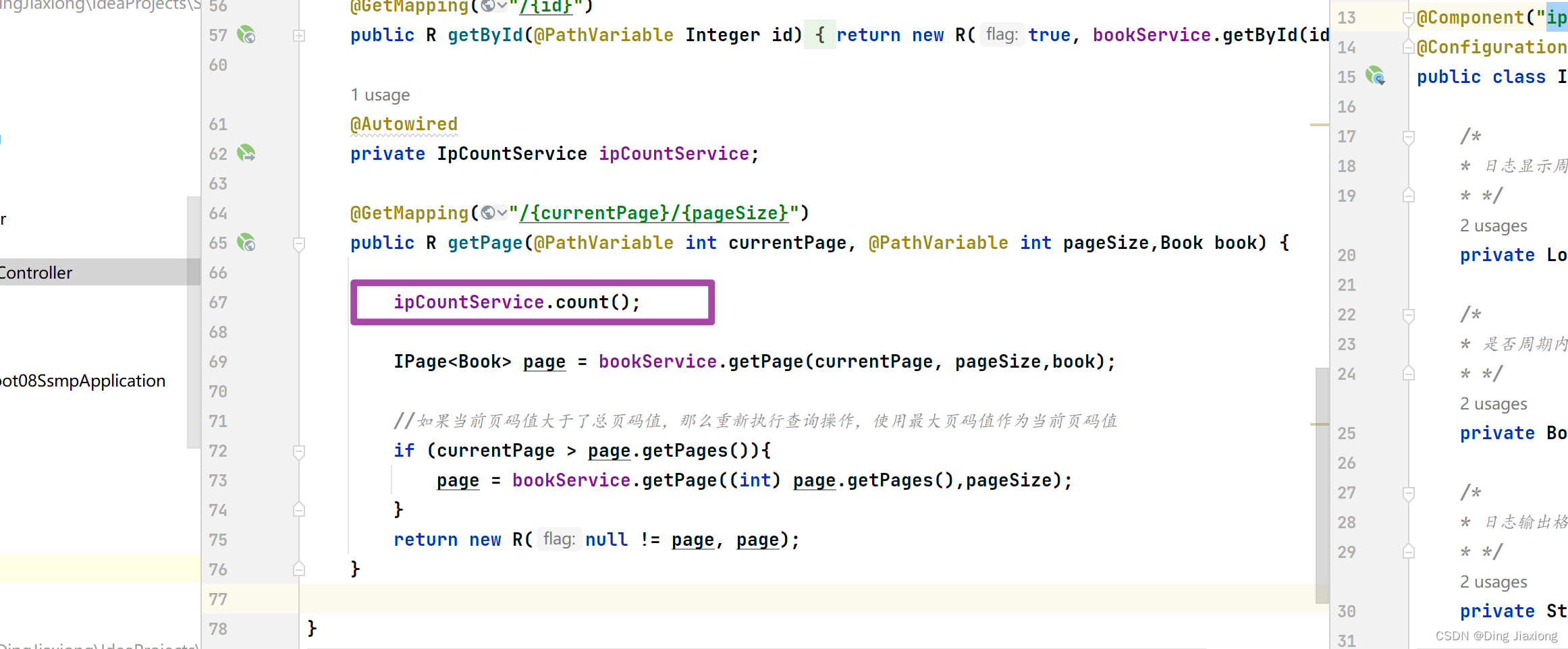This screenshot has width=1568, height=649.
Task: Click the upper warning stripe marker in left editor
Action: tap(1319, 125)
